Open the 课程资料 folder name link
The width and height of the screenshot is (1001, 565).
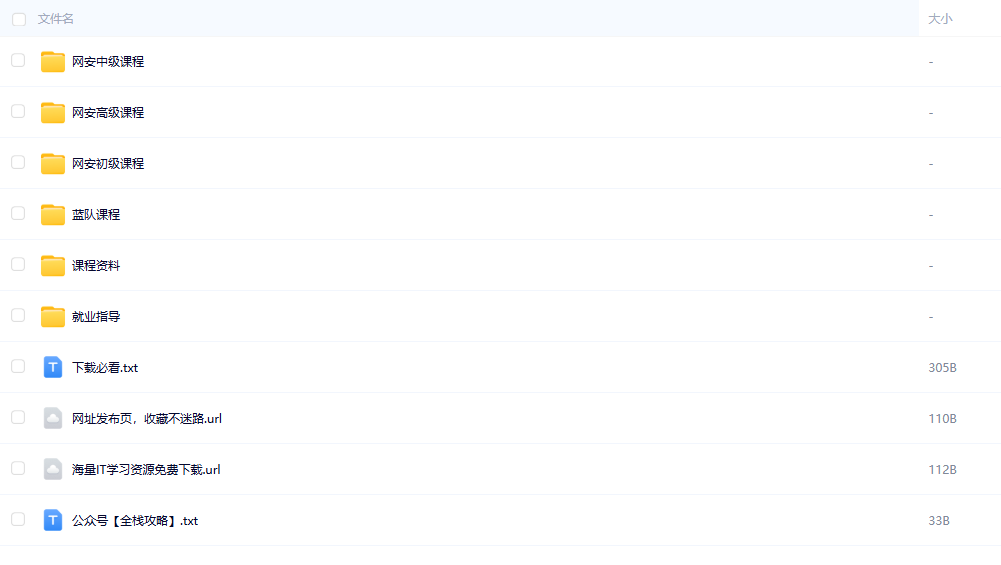click(x=96, y=266)
